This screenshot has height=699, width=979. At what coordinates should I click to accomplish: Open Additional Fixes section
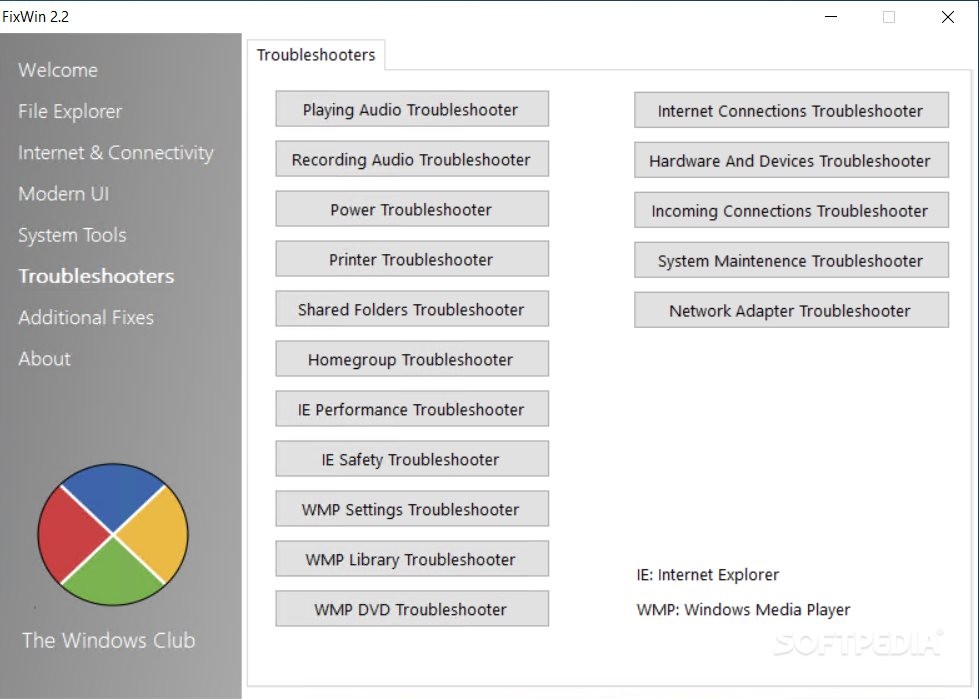tap(86, 317)
